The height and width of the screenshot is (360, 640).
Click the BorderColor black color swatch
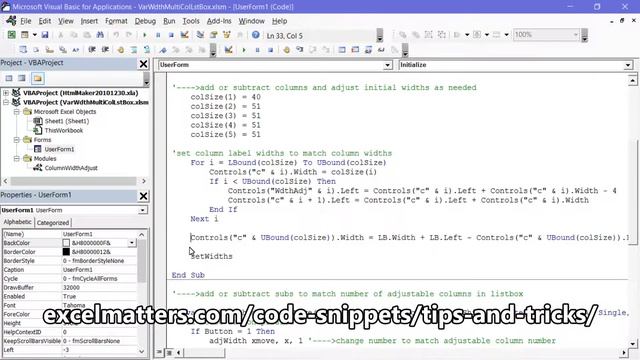click(x=66, y=252)
